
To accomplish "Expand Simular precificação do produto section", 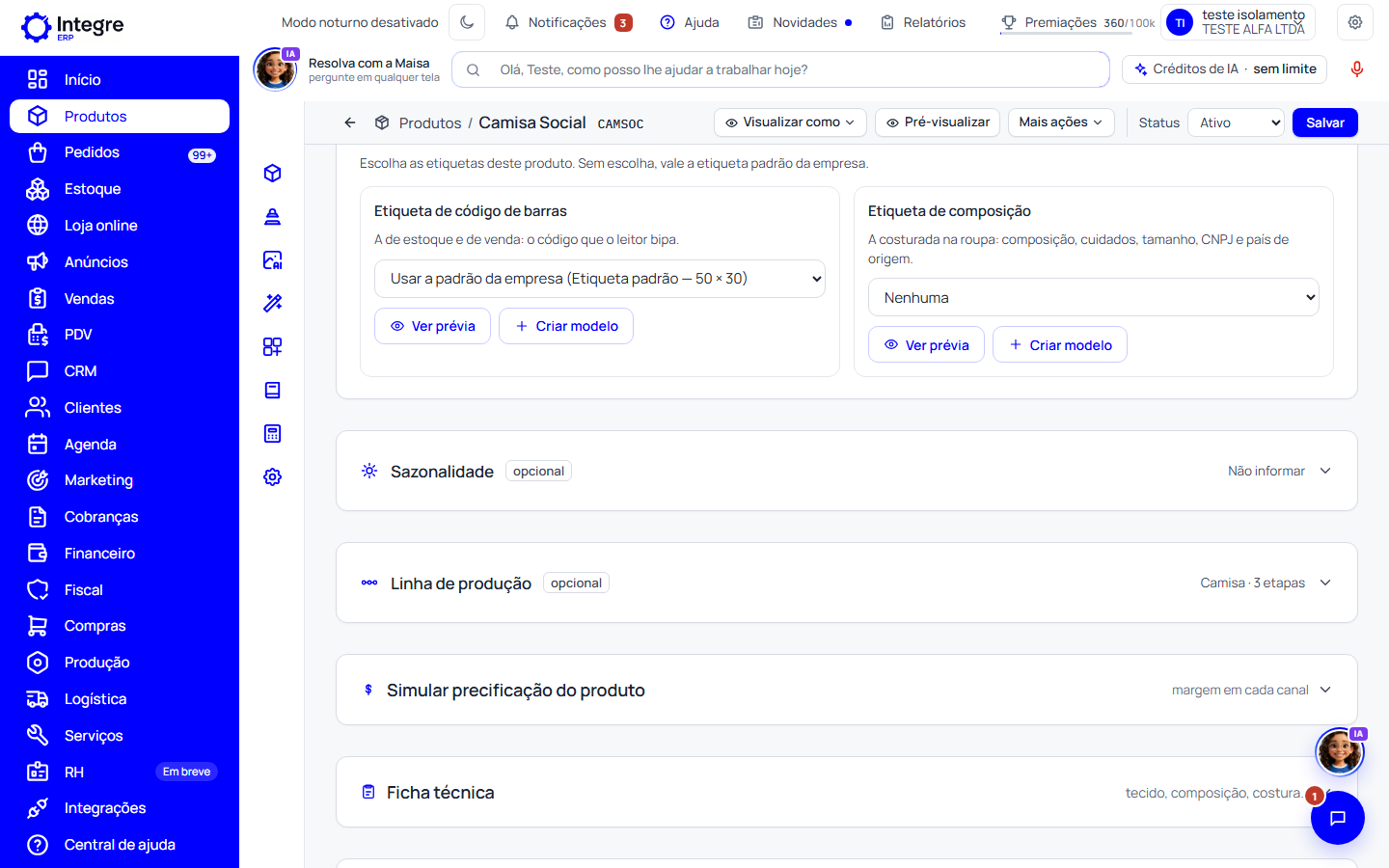I will 847,690.
